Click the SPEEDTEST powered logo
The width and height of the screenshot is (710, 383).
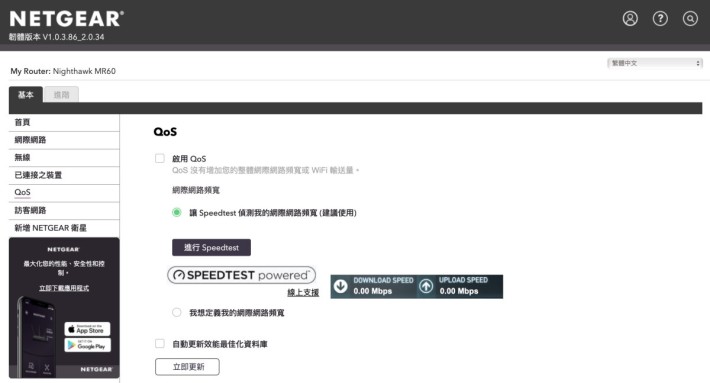coord(241,275)
